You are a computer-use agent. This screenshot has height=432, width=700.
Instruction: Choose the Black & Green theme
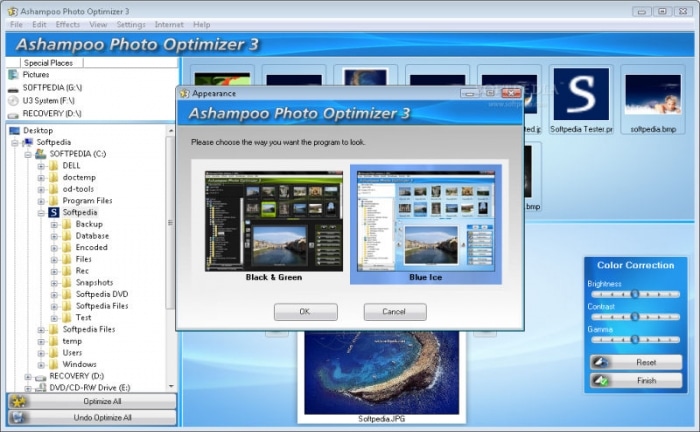274,225
